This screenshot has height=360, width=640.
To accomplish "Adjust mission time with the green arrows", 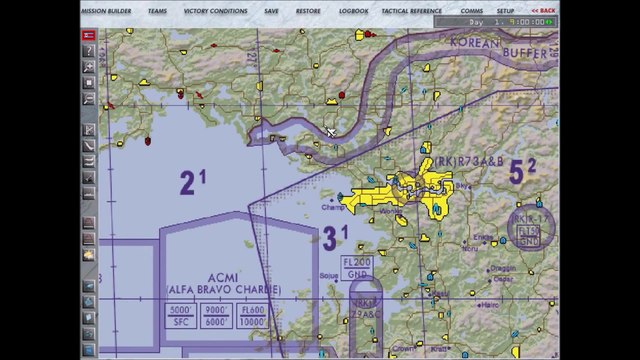I will coord(549,22).
